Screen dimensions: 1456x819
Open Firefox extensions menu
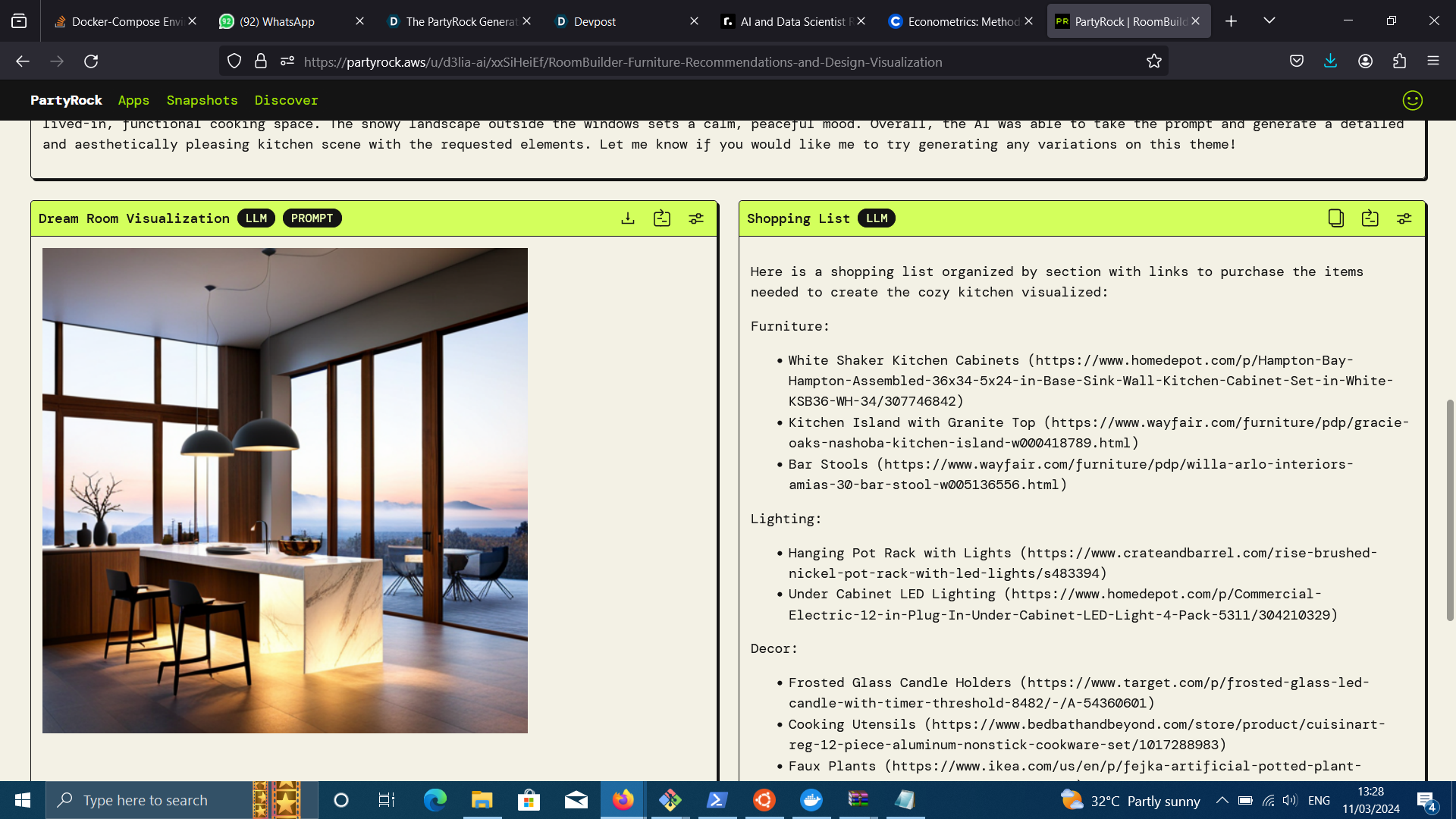1399,61
